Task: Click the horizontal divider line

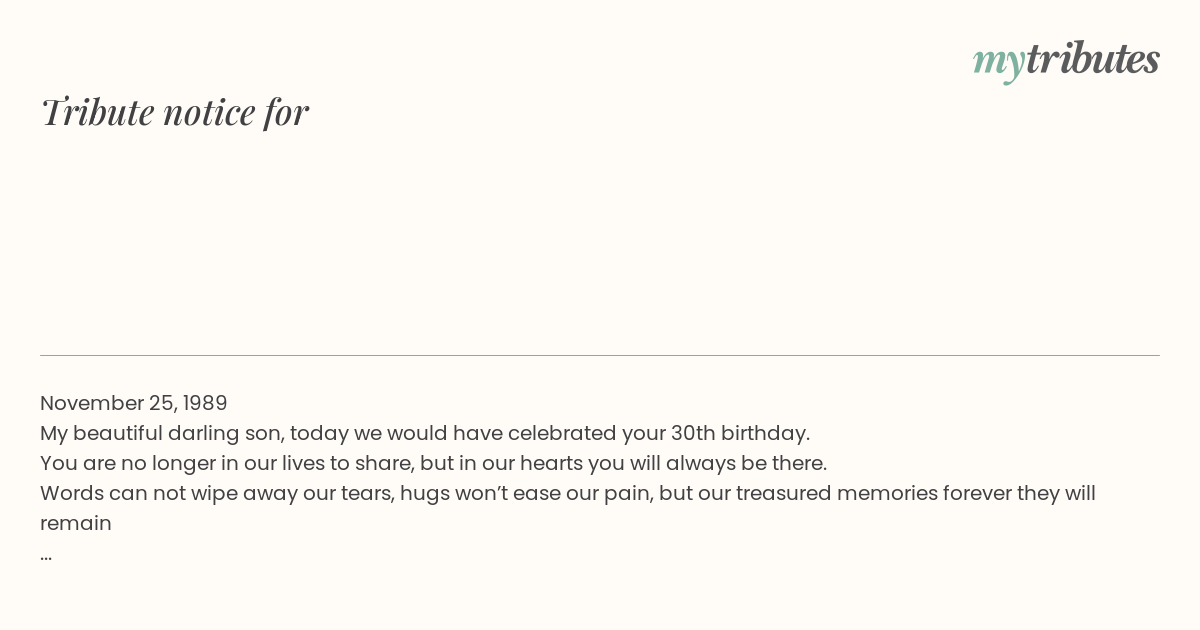Action: tap(600, 355)
